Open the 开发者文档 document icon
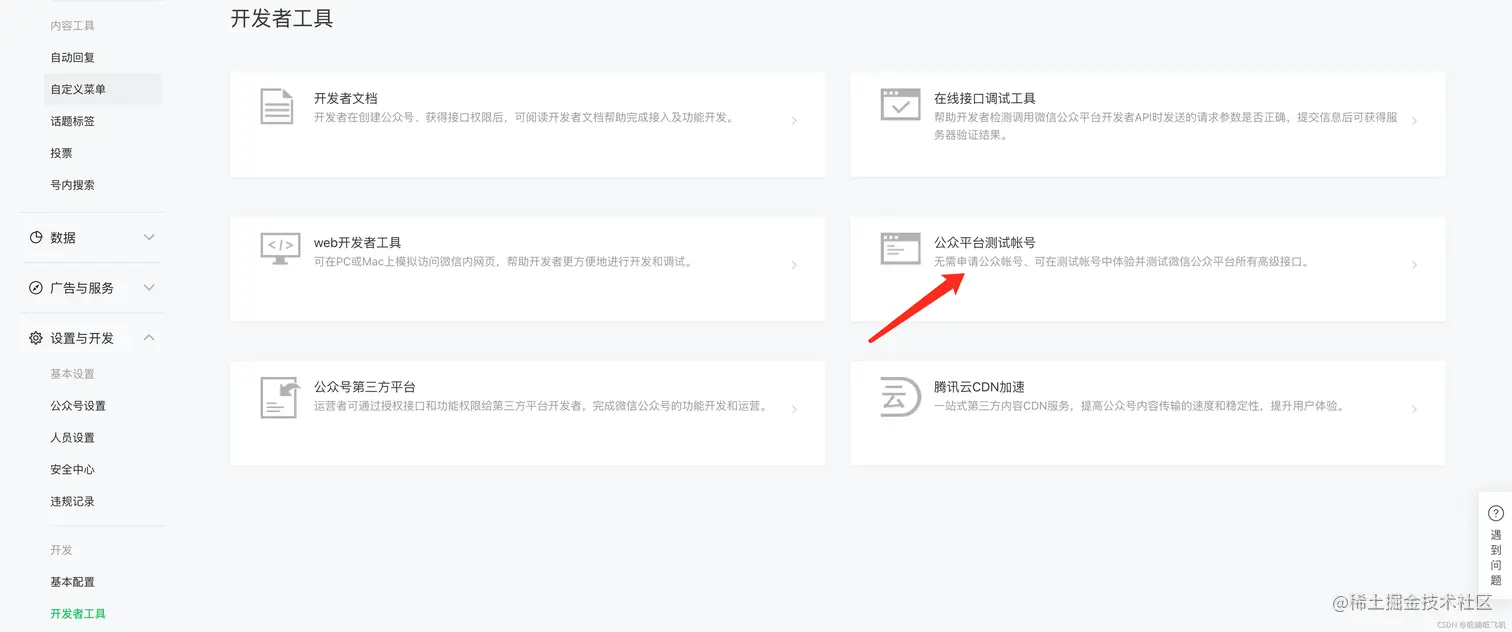Image resolution: width=1512 pixels, height=632 pixels. 277,107
